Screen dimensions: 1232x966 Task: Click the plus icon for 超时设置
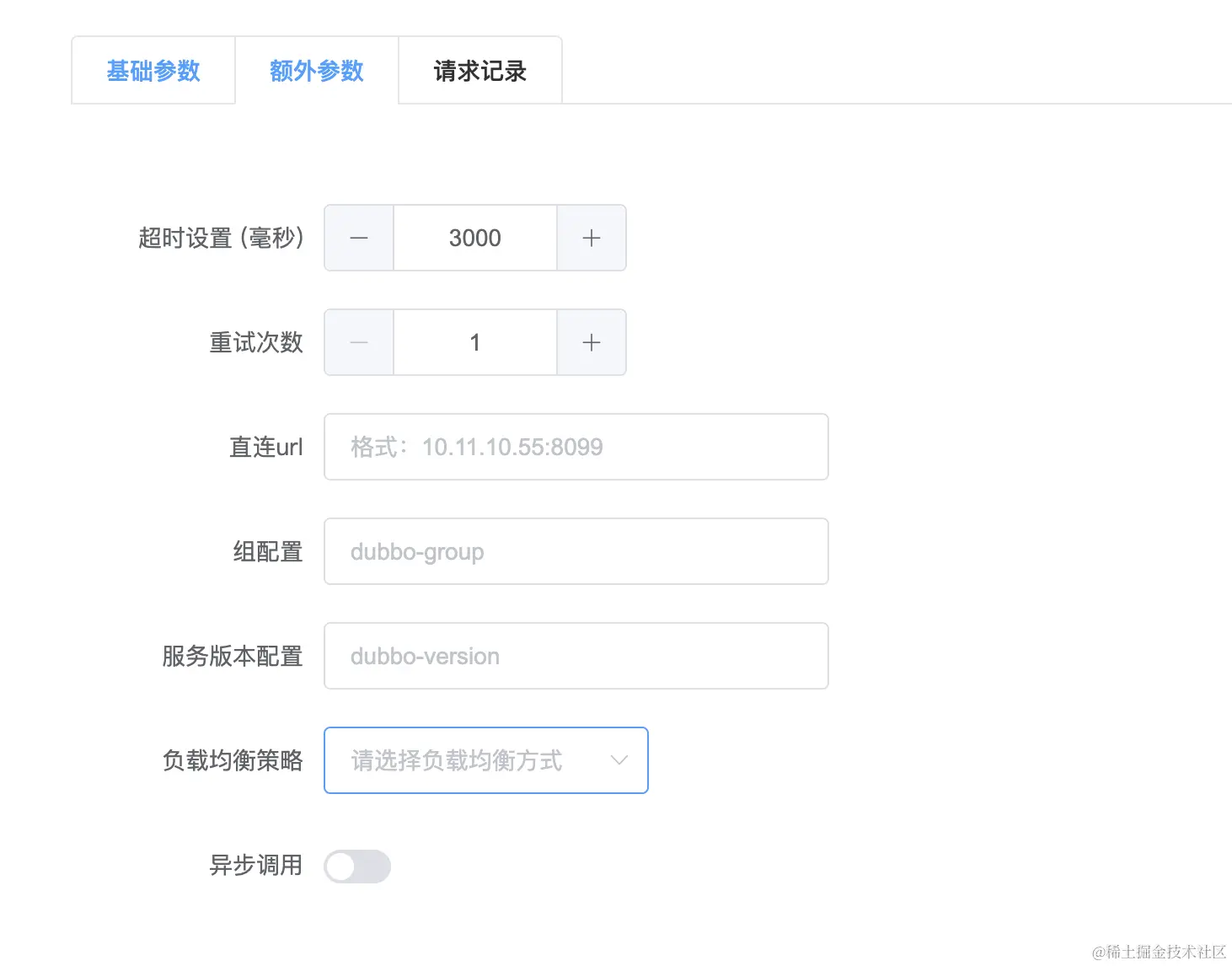[x=591, y=238]
